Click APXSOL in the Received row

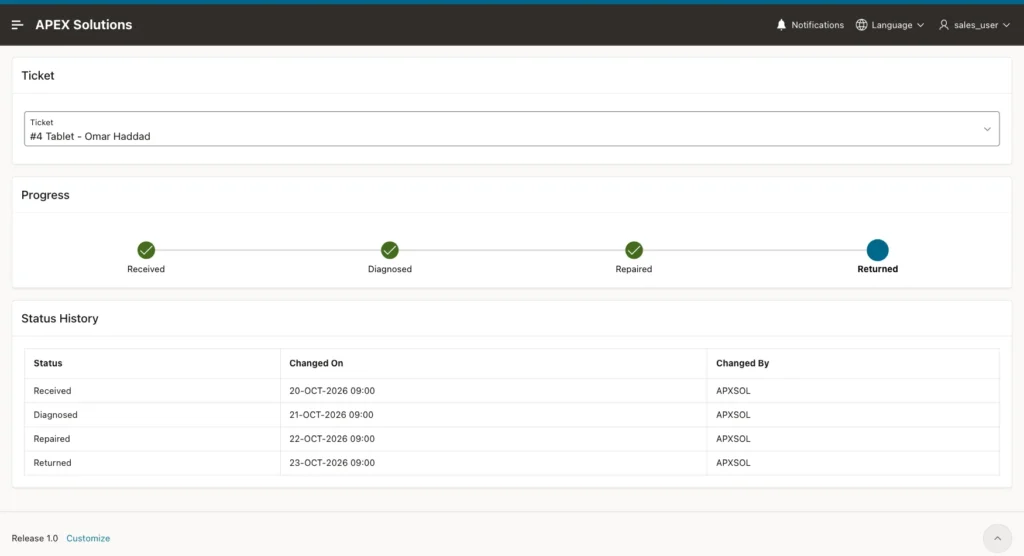coord(733,391)
